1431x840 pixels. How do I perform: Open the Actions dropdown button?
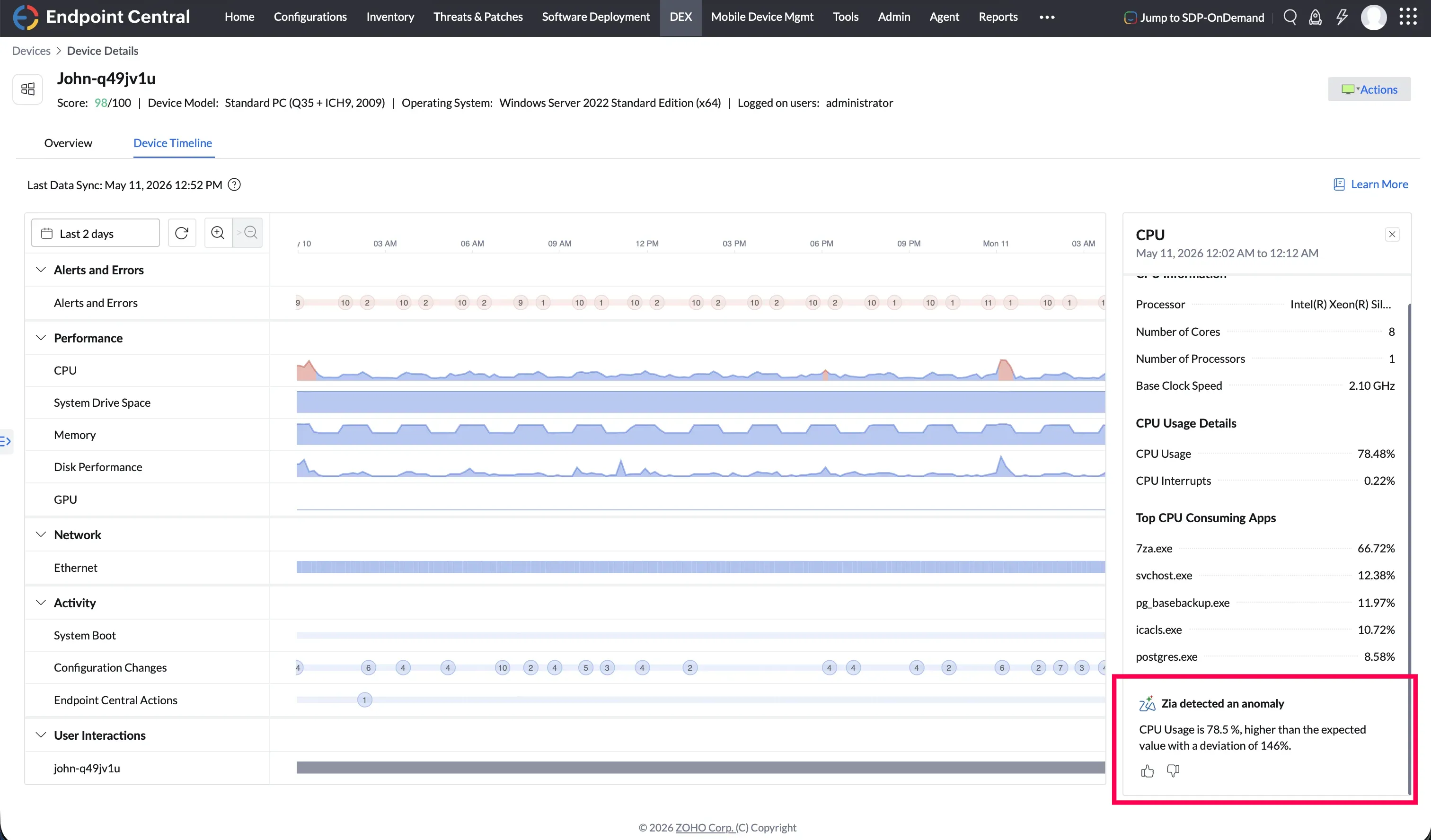coord(1369,89)
